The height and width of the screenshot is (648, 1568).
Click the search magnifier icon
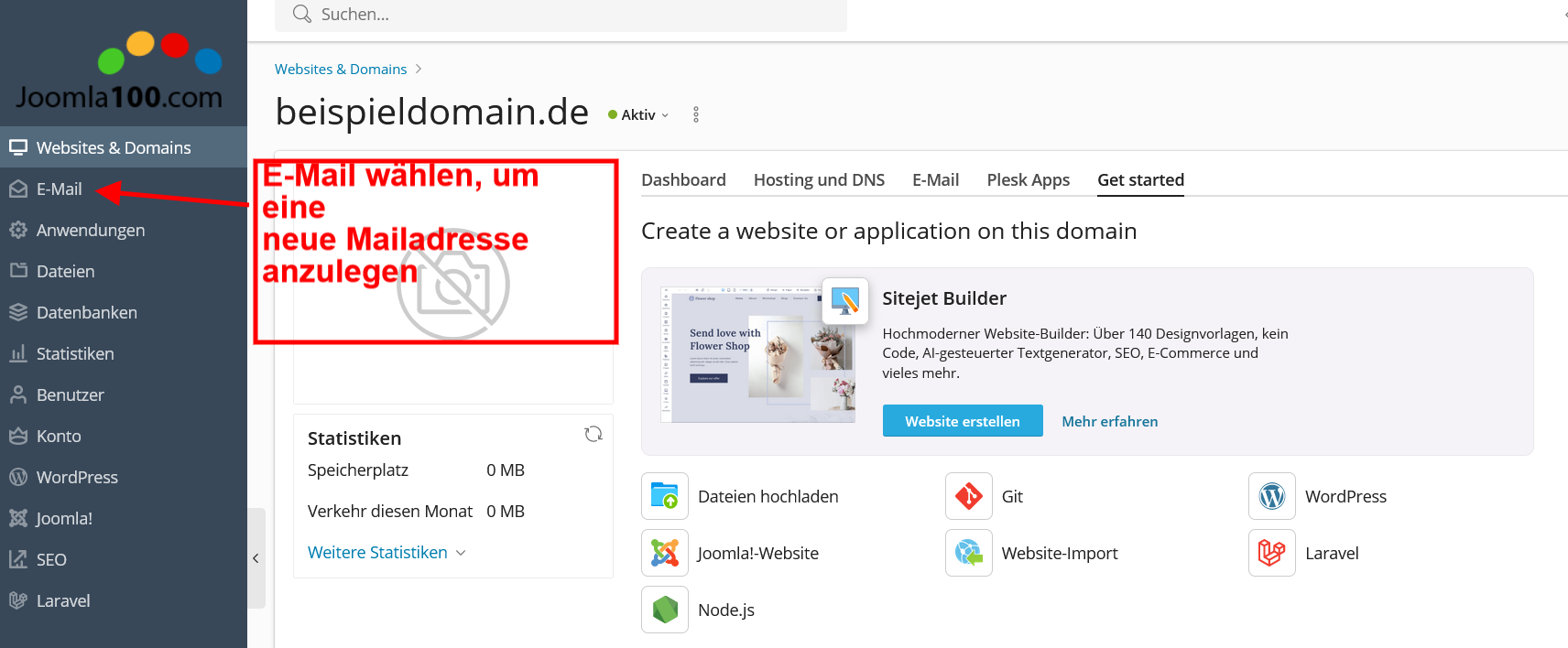(x=301, y=14)
